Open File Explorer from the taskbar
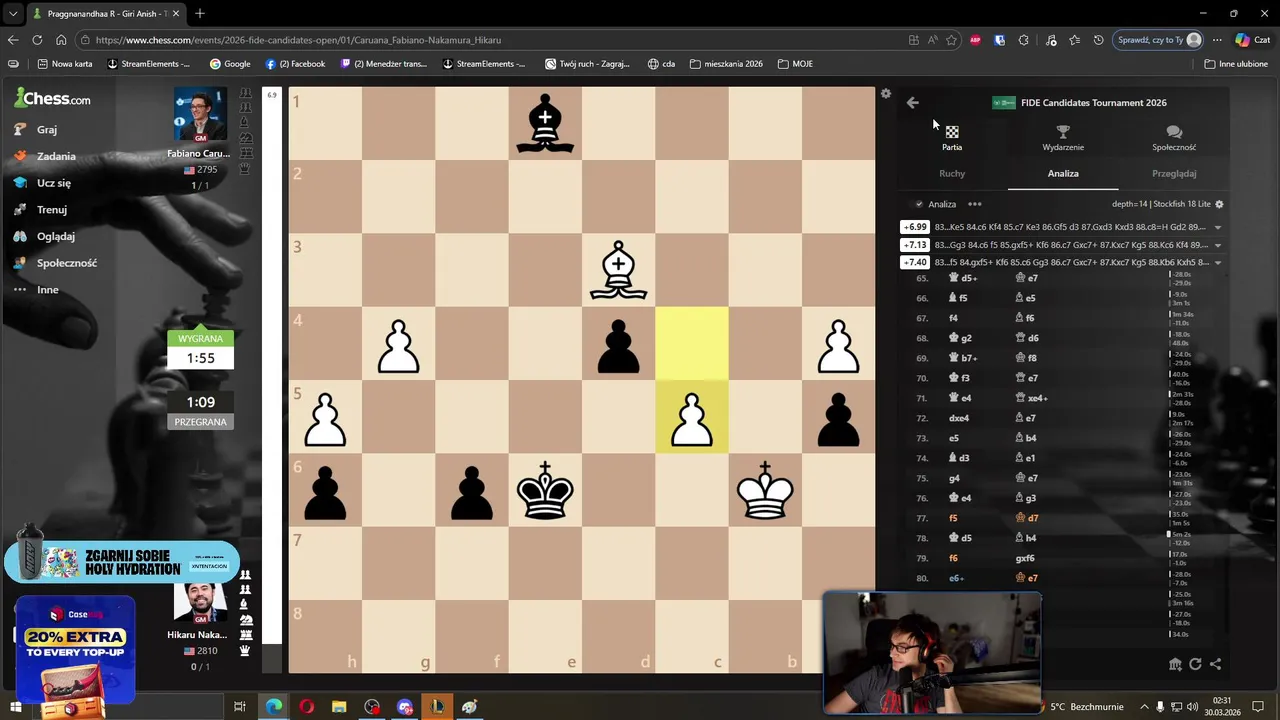Image resolution: width=1280 pixels, height=720 pixels. [x=339, y=707]
